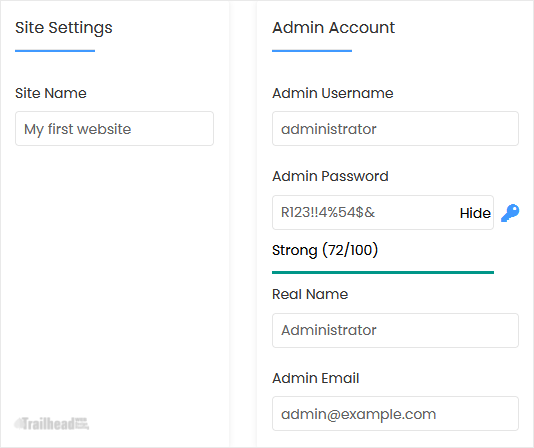
Task: Hide the admin password characters
Action: (475, 213)
